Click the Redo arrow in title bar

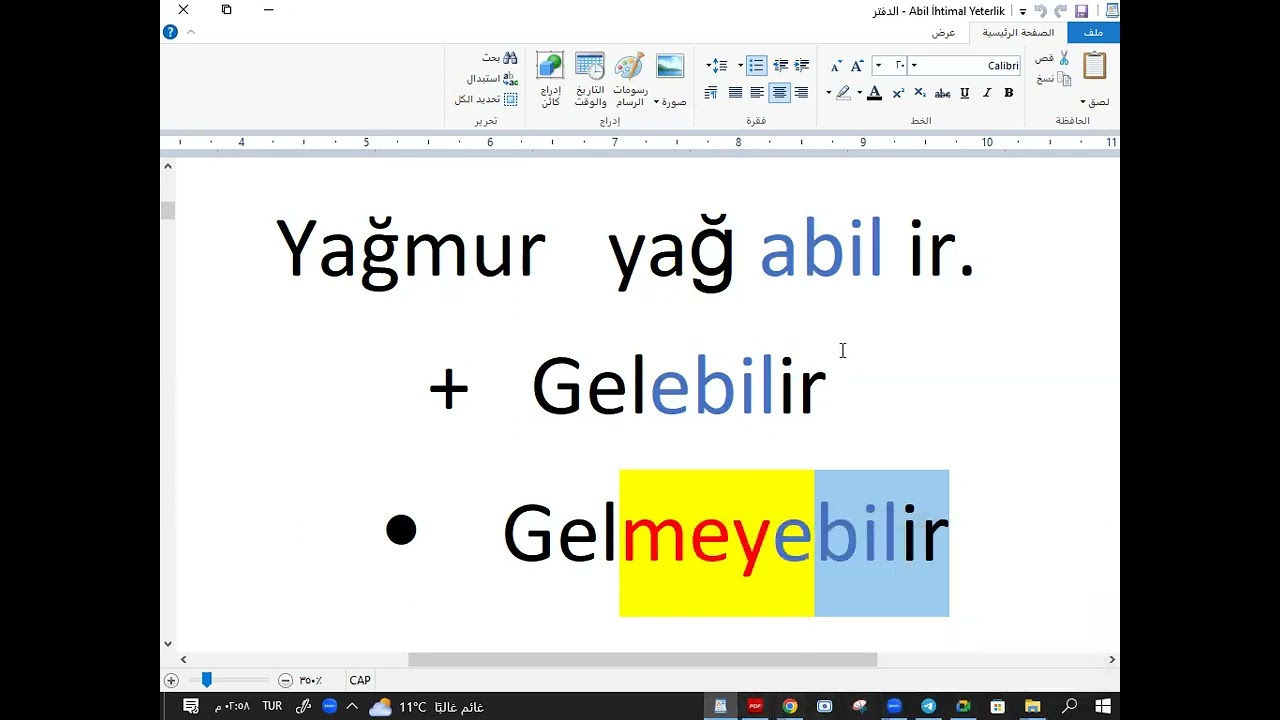pyautogui.click(x=1060, y=11)
